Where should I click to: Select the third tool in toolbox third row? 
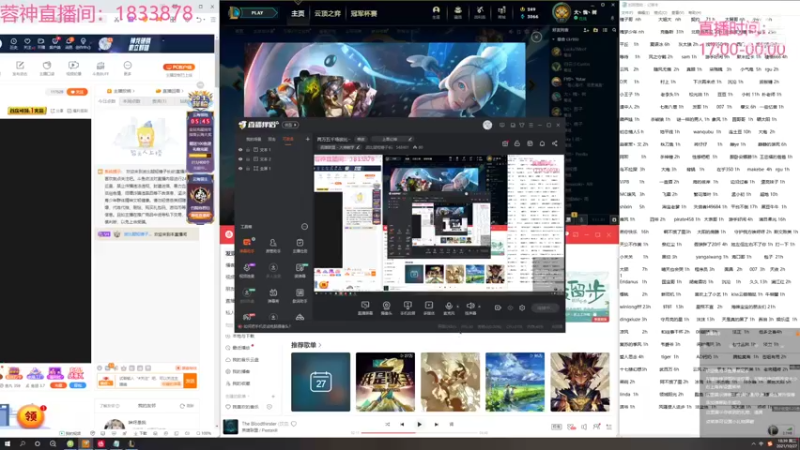click(299, 295)
